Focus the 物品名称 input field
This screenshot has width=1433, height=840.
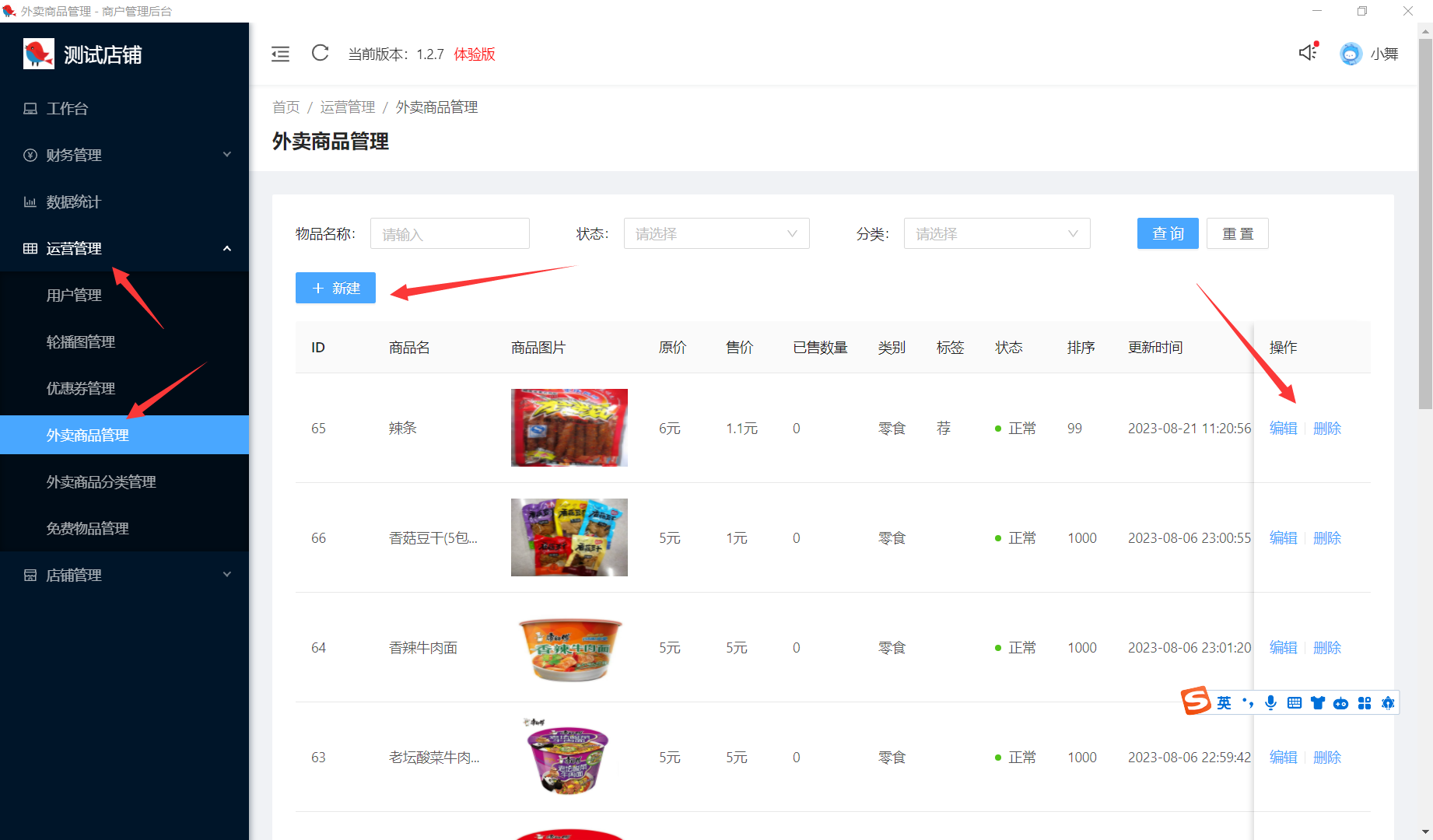450,233
